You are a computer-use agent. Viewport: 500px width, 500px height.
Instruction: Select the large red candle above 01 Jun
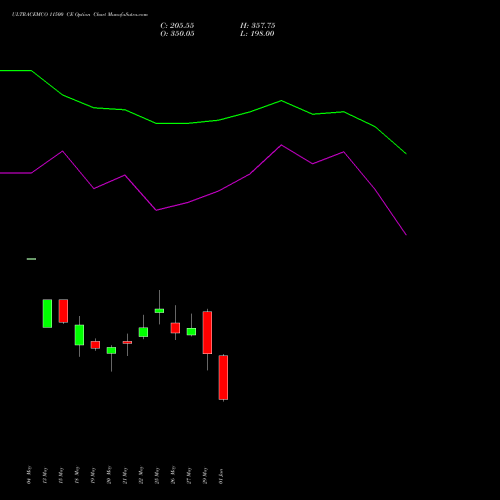pos(223,377)
